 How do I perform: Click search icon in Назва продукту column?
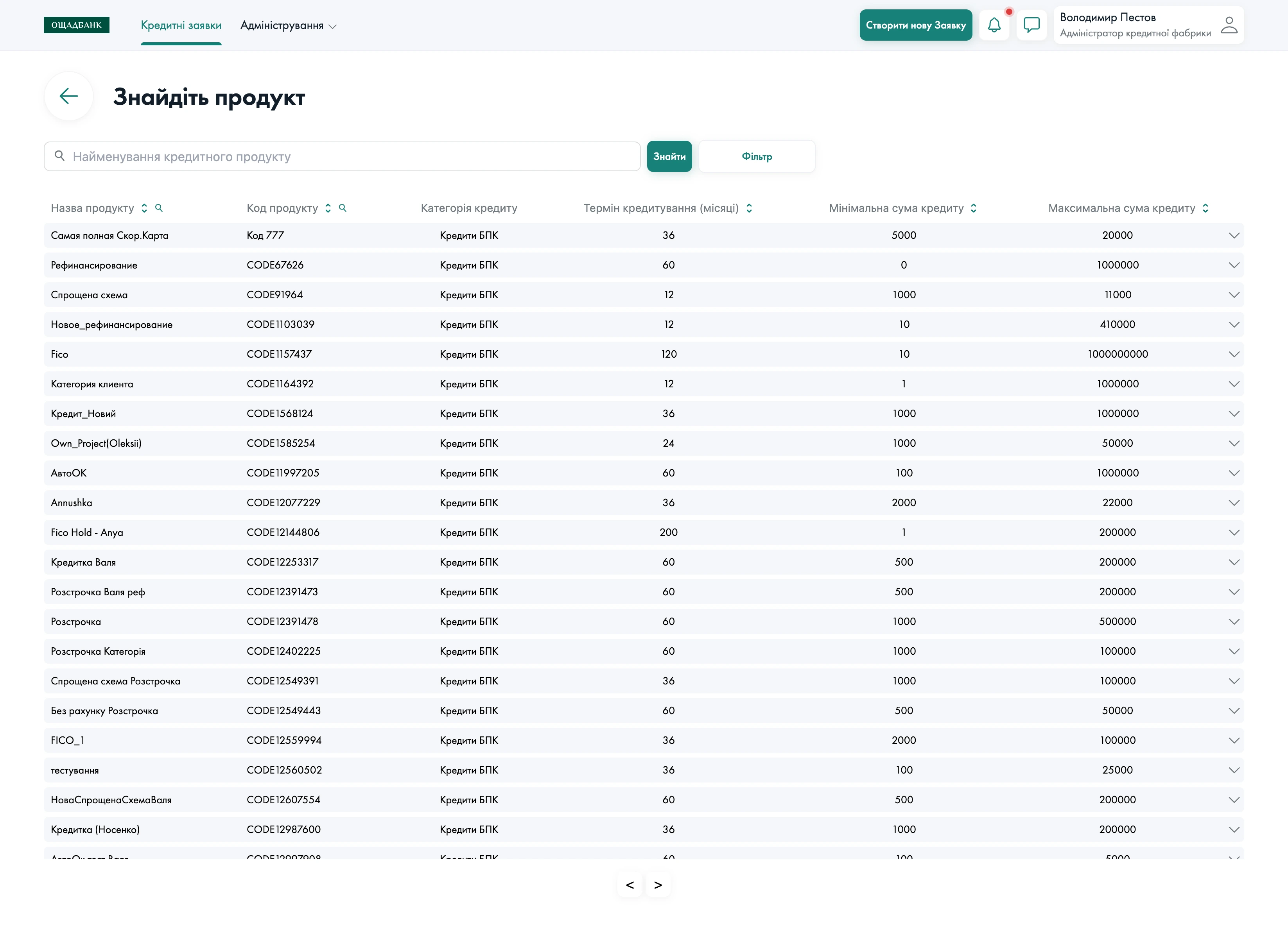coord(159,208)
